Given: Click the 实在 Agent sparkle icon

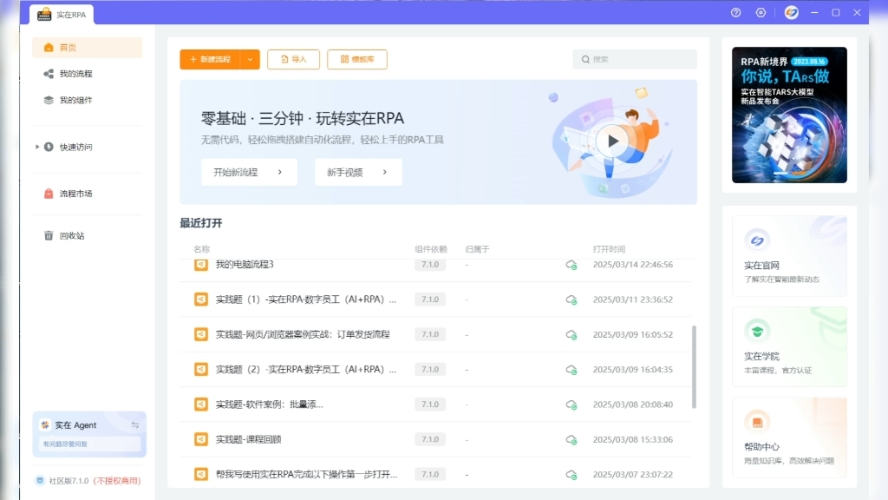Looking at the screenshot, I should 45,425.
